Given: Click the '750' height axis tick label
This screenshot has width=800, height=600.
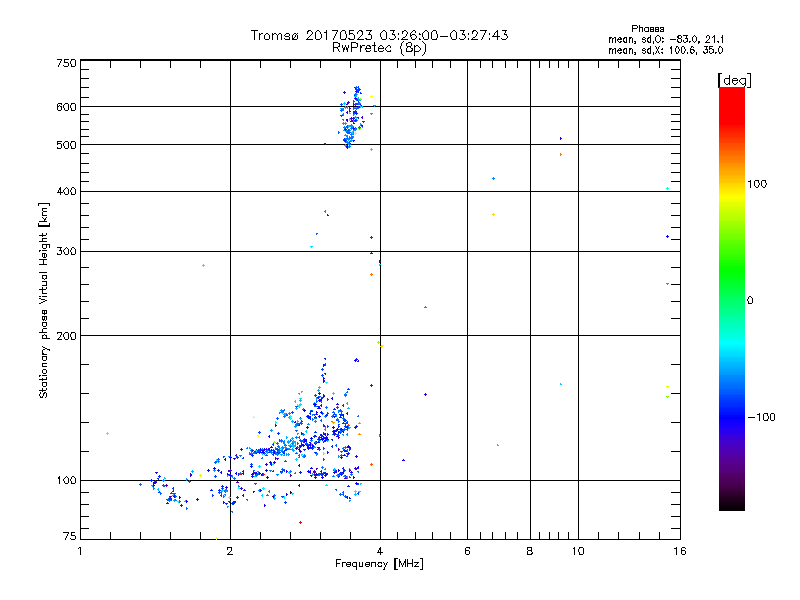Looking at the screenshot, I should click(x=66, y=63).
